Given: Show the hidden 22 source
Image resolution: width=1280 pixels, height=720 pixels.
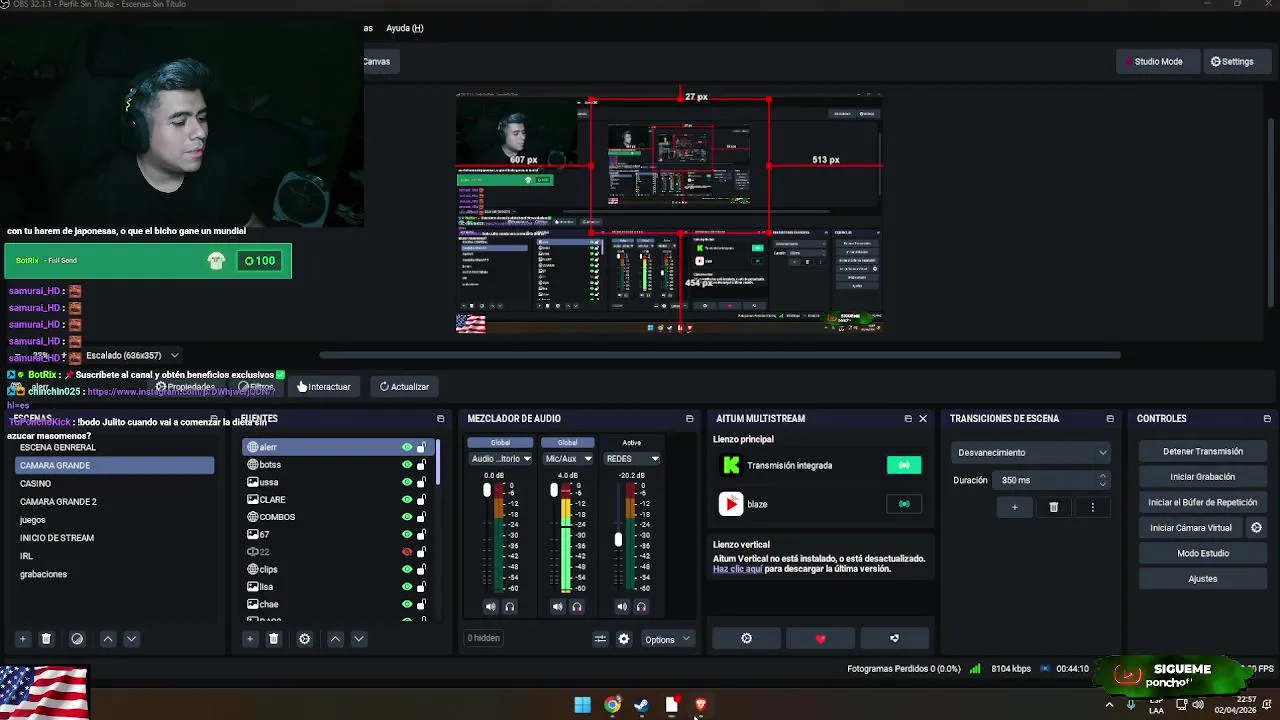Looking at the screenshot, I should (407, 552).
